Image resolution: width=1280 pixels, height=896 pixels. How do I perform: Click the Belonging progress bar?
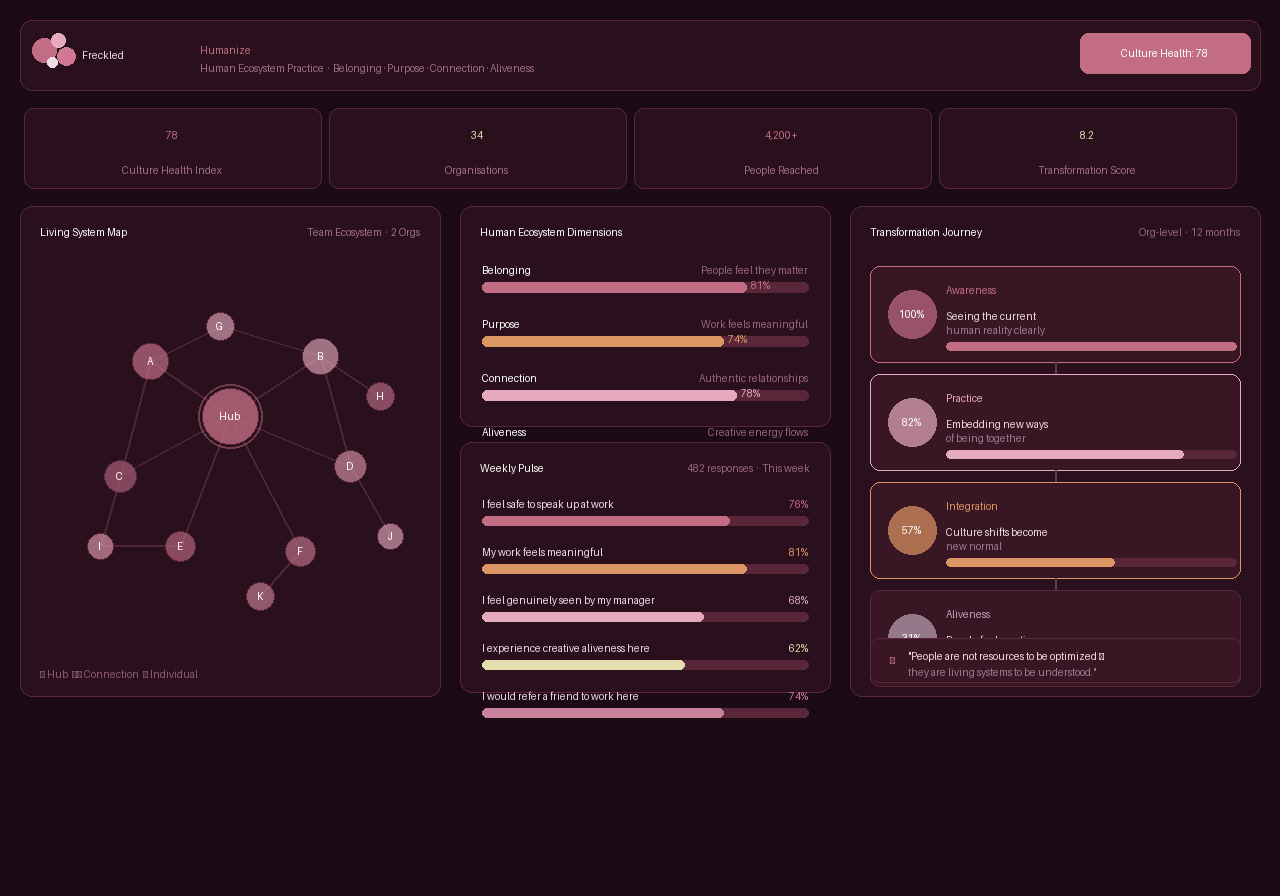(645, 288)
